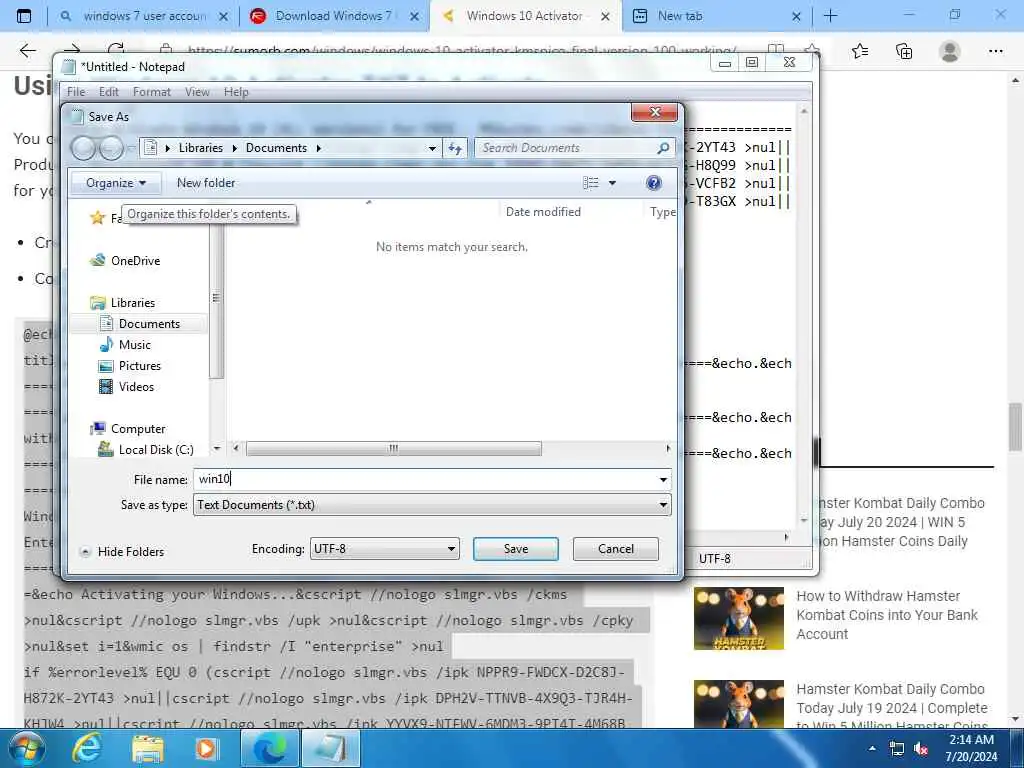Open 'Hamster Kombat Daily Combo Today July 19' link
The width and height of the screenshot is (1024, 768).
[891, 707]
